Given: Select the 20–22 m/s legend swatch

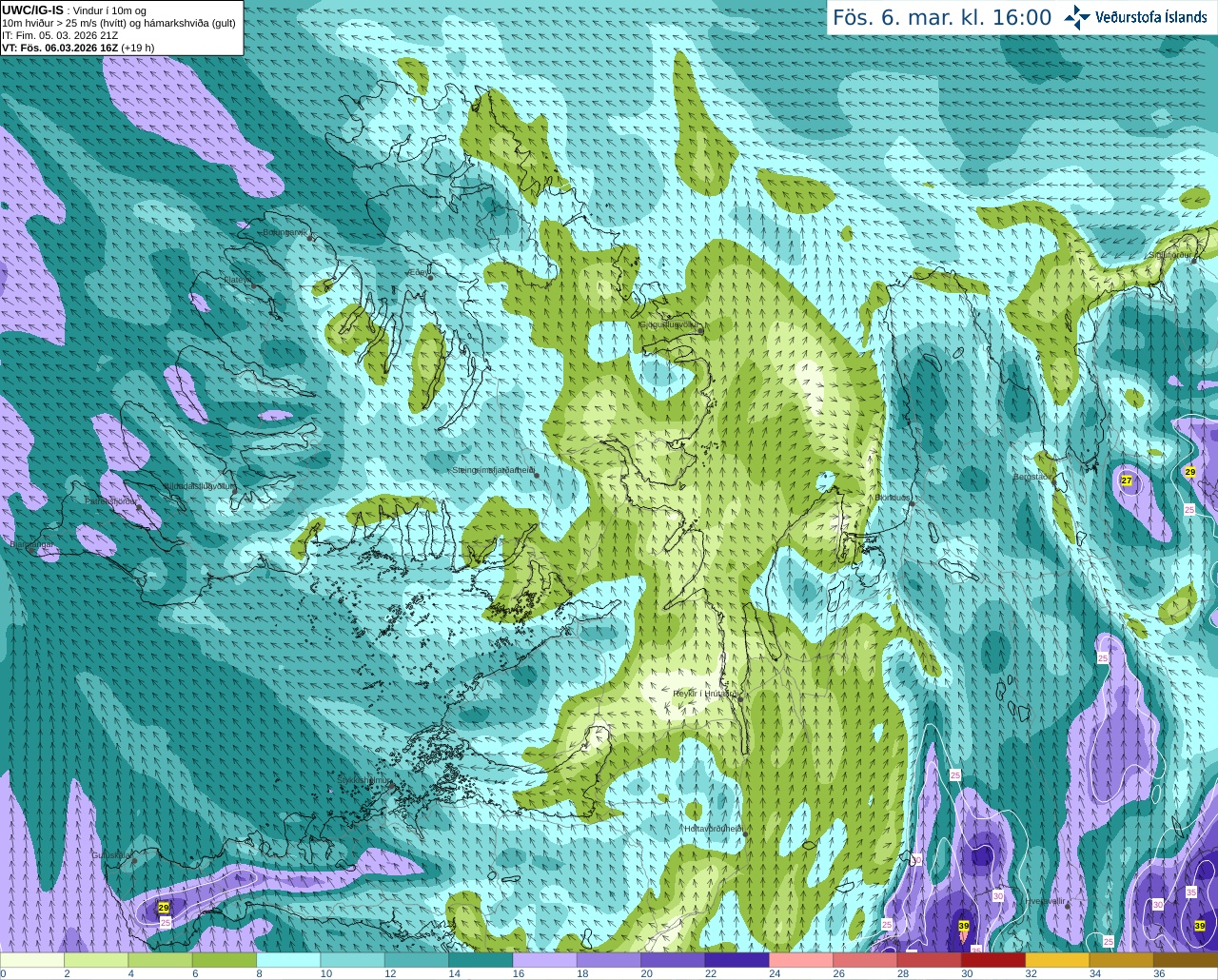Looking at the screenshot, I should [673, 960].
